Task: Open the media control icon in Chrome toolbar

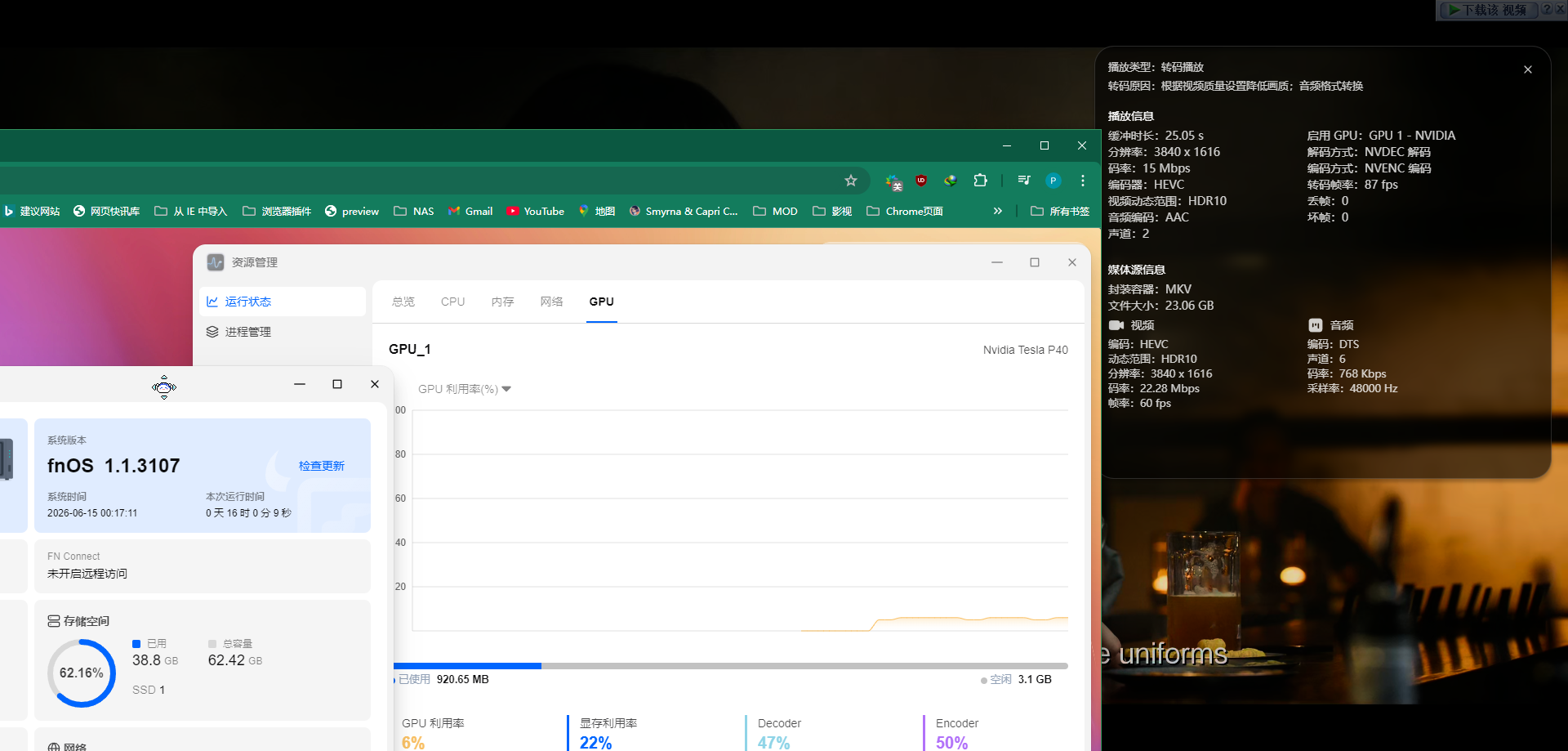Action: [x=1024, y=181]
